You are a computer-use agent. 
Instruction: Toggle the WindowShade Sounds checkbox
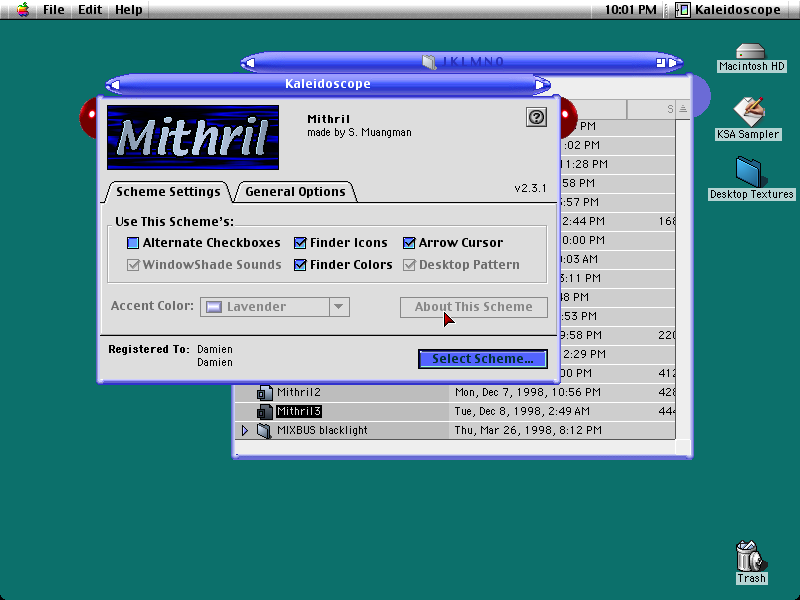pyautogui.click(x=133, y=265)
